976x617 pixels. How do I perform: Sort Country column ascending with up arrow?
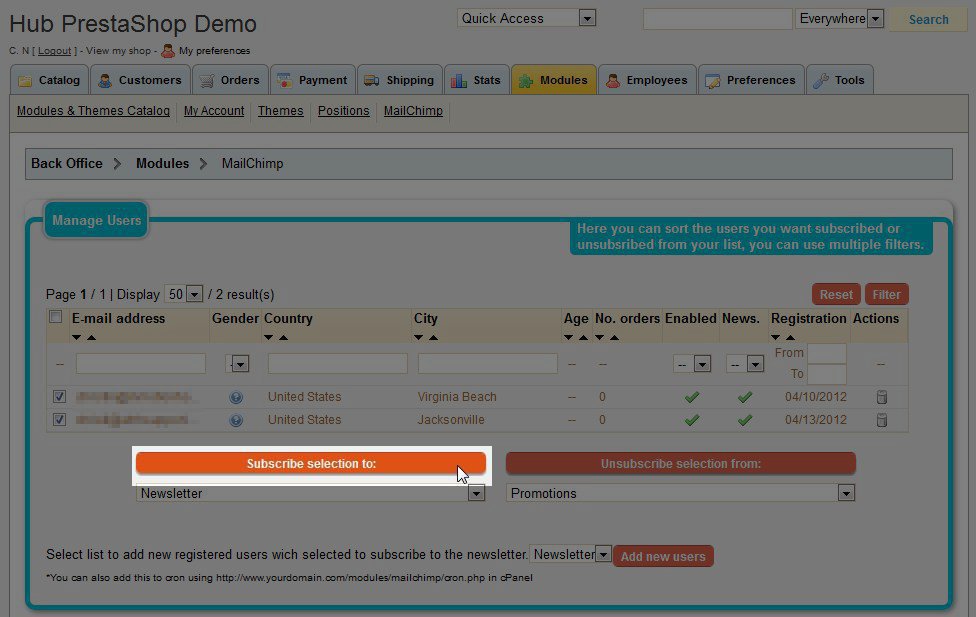[283, 338]
